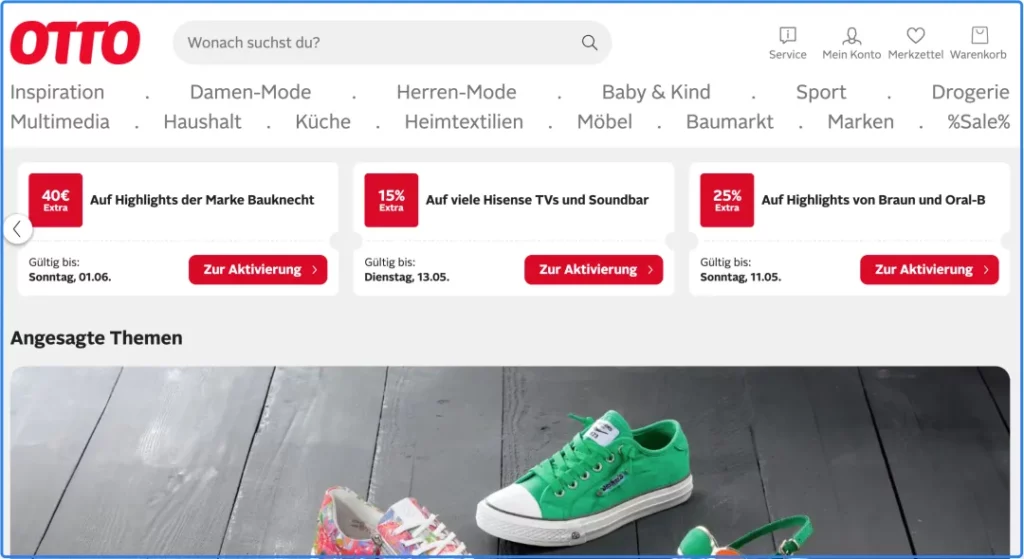Open Küche category
This screenshot has width=1024, height=559.
323,121
